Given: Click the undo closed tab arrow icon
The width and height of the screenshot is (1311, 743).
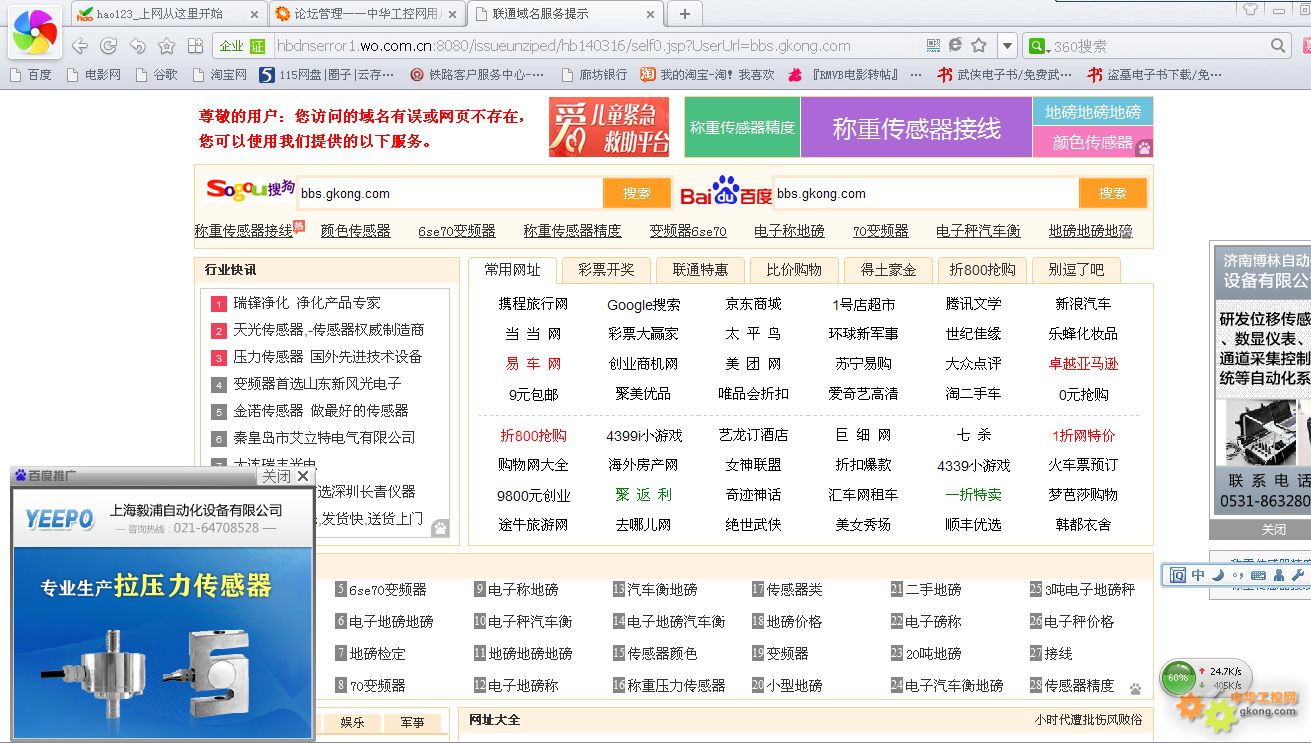Looking at the screenshot, I should tap(137, 46).
